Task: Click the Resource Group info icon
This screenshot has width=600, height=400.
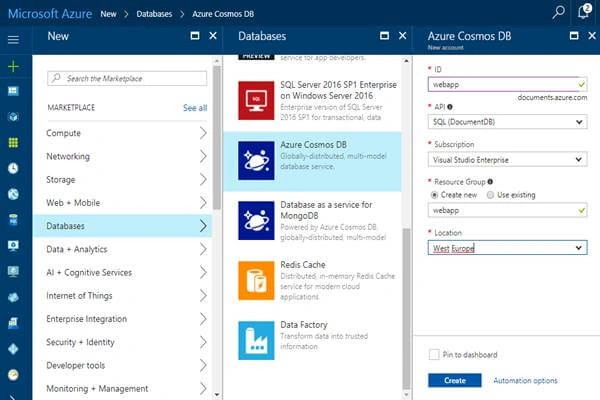Action: 490,181
